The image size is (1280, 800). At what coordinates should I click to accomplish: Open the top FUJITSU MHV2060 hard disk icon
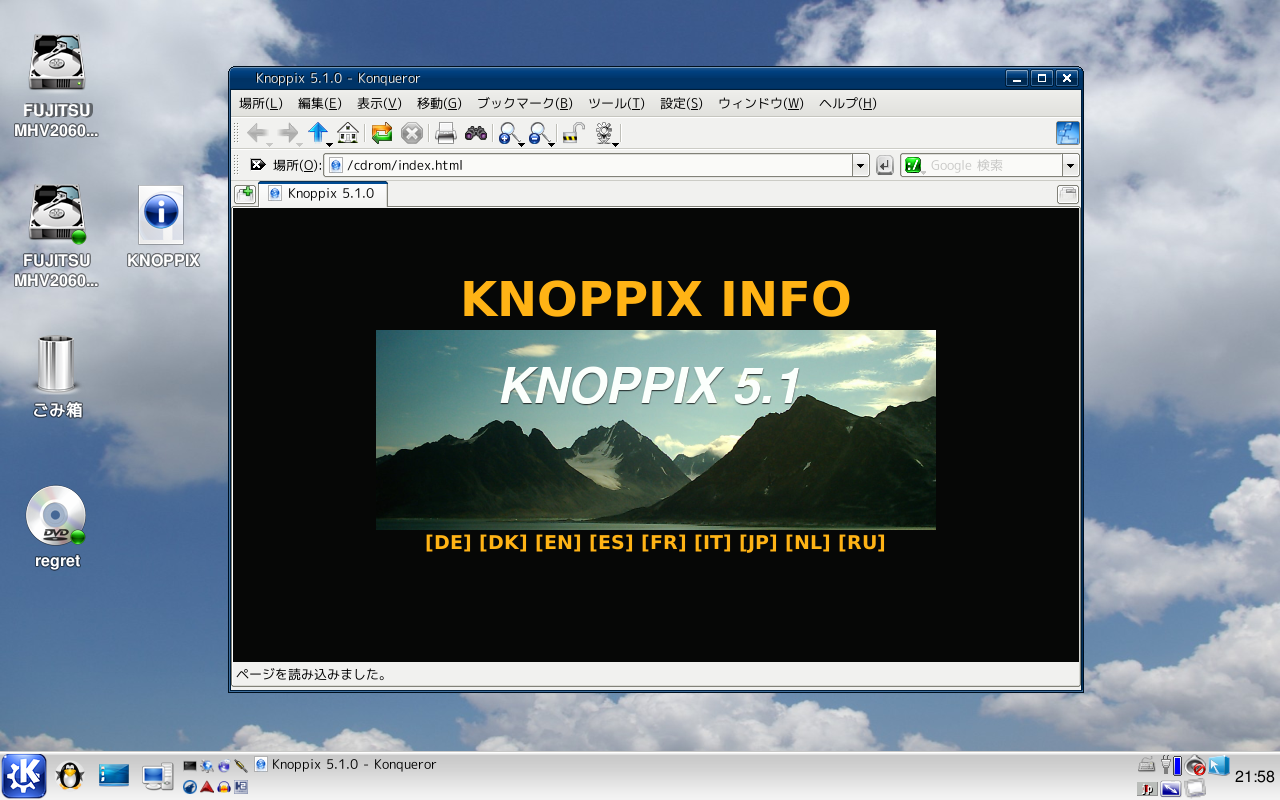(57, 87)
